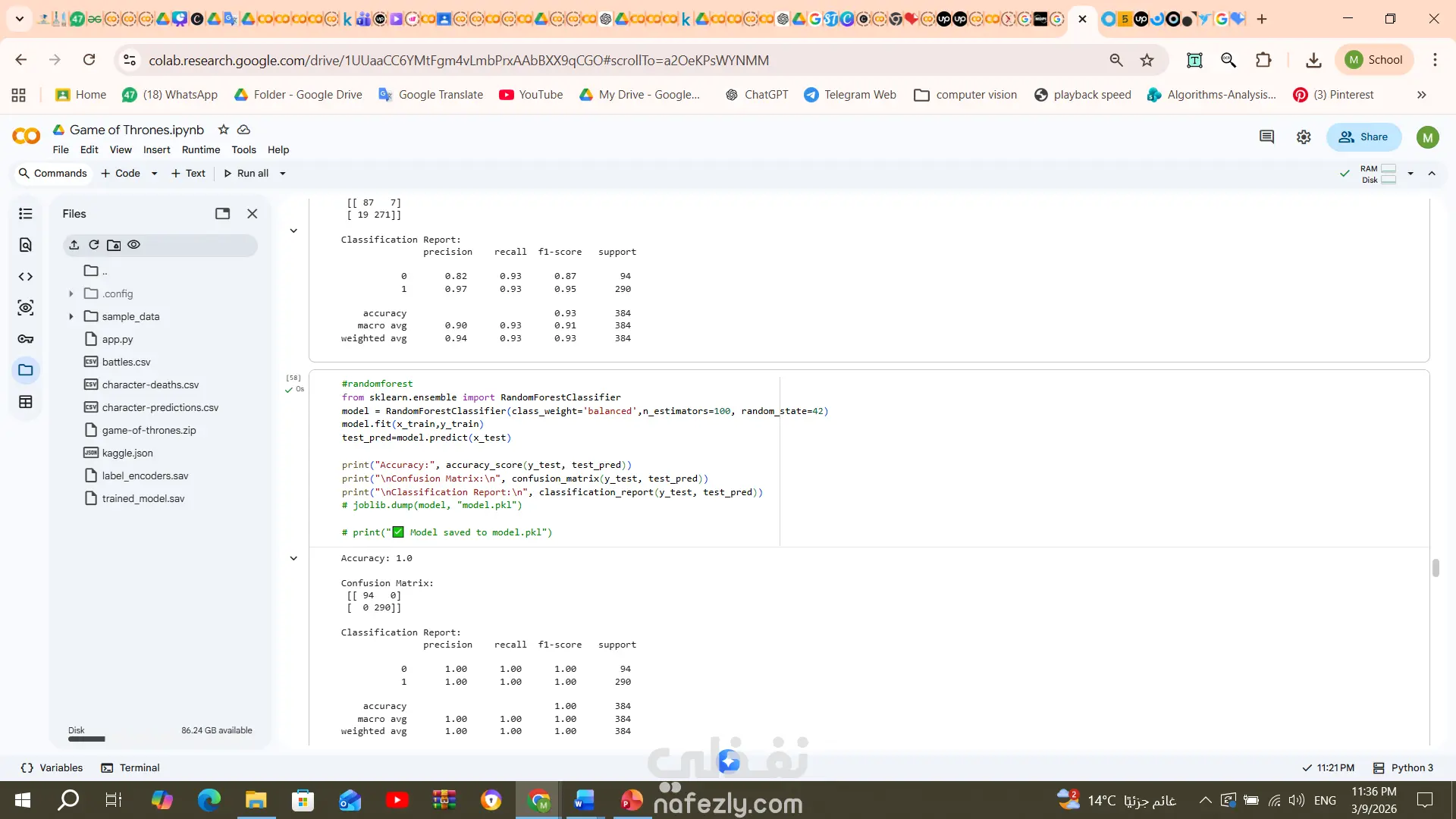
Task: Click the upload file icon in Files
Action: (74, 245)
